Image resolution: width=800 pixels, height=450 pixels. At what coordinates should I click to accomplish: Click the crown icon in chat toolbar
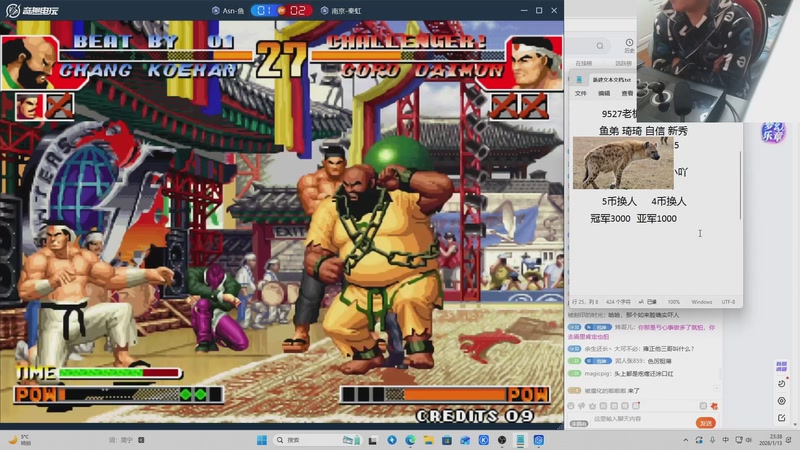(x=592, y=406)
